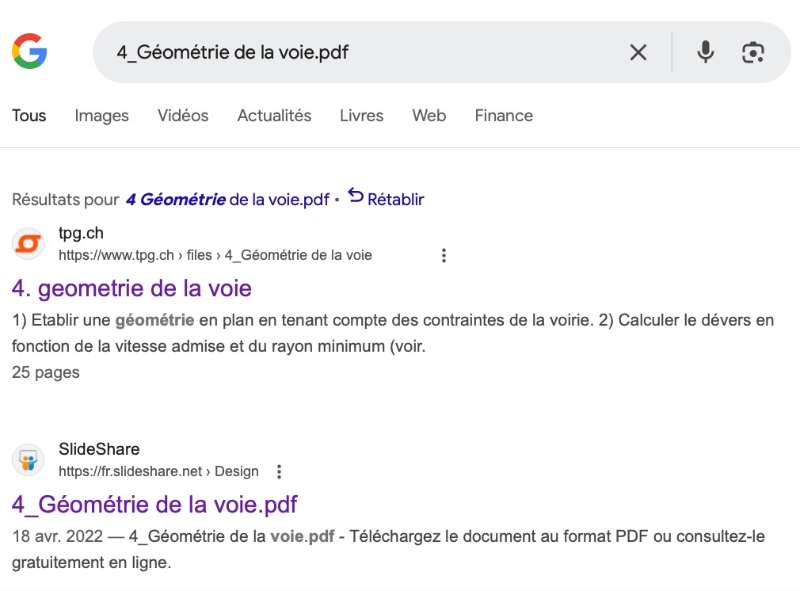Click the tpg.ch site favicon
This screenshot has width=800, height=591.
[x=28, y=244]
